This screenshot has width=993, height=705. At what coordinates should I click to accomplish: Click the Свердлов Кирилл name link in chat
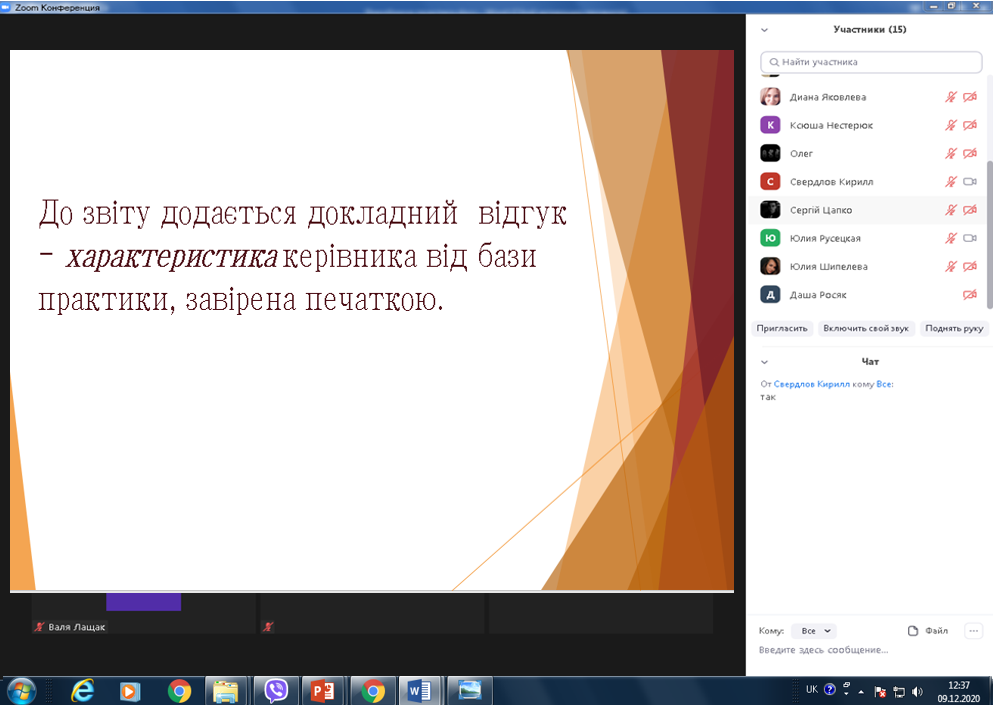pos(811,384)
